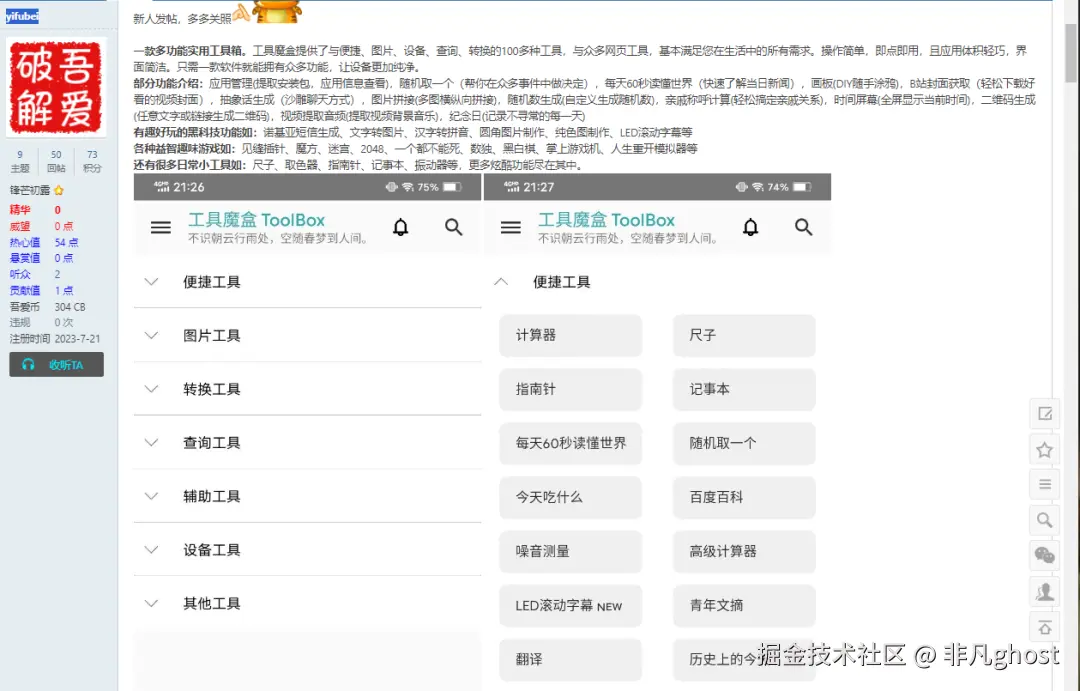Click the 悬赏值 label in user panel

(x=25, y=258)
